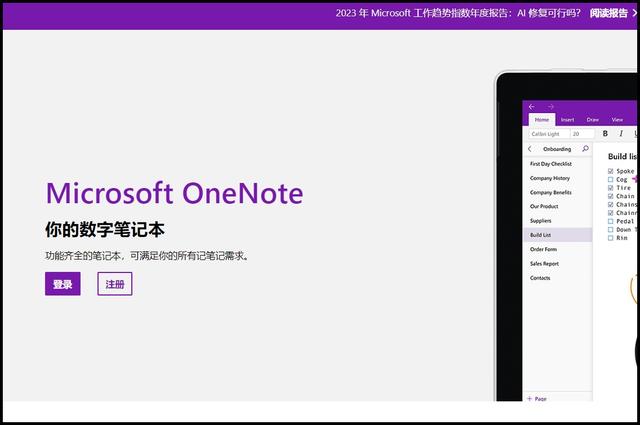The image size is (640, 425).
Task: Click the Build list note heading
Action: 622,156
